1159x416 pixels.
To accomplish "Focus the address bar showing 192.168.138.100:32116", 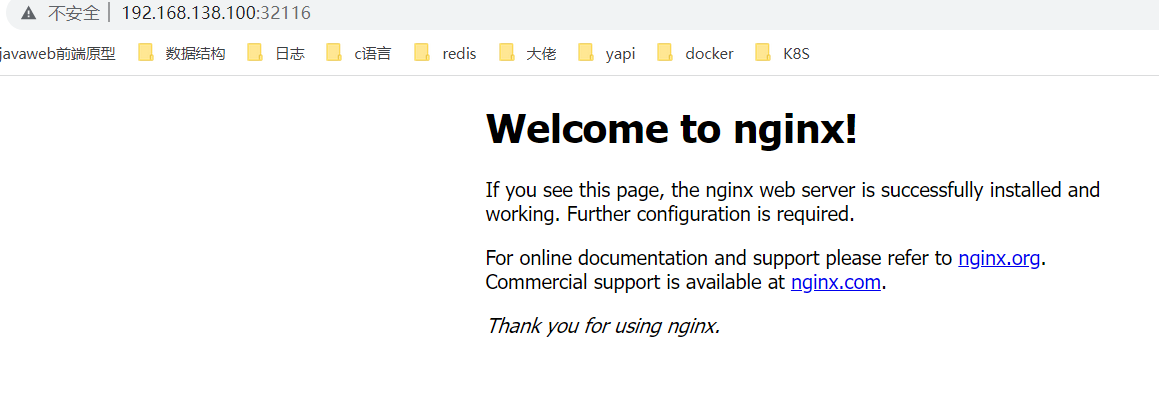I will [x=216, y=13].
